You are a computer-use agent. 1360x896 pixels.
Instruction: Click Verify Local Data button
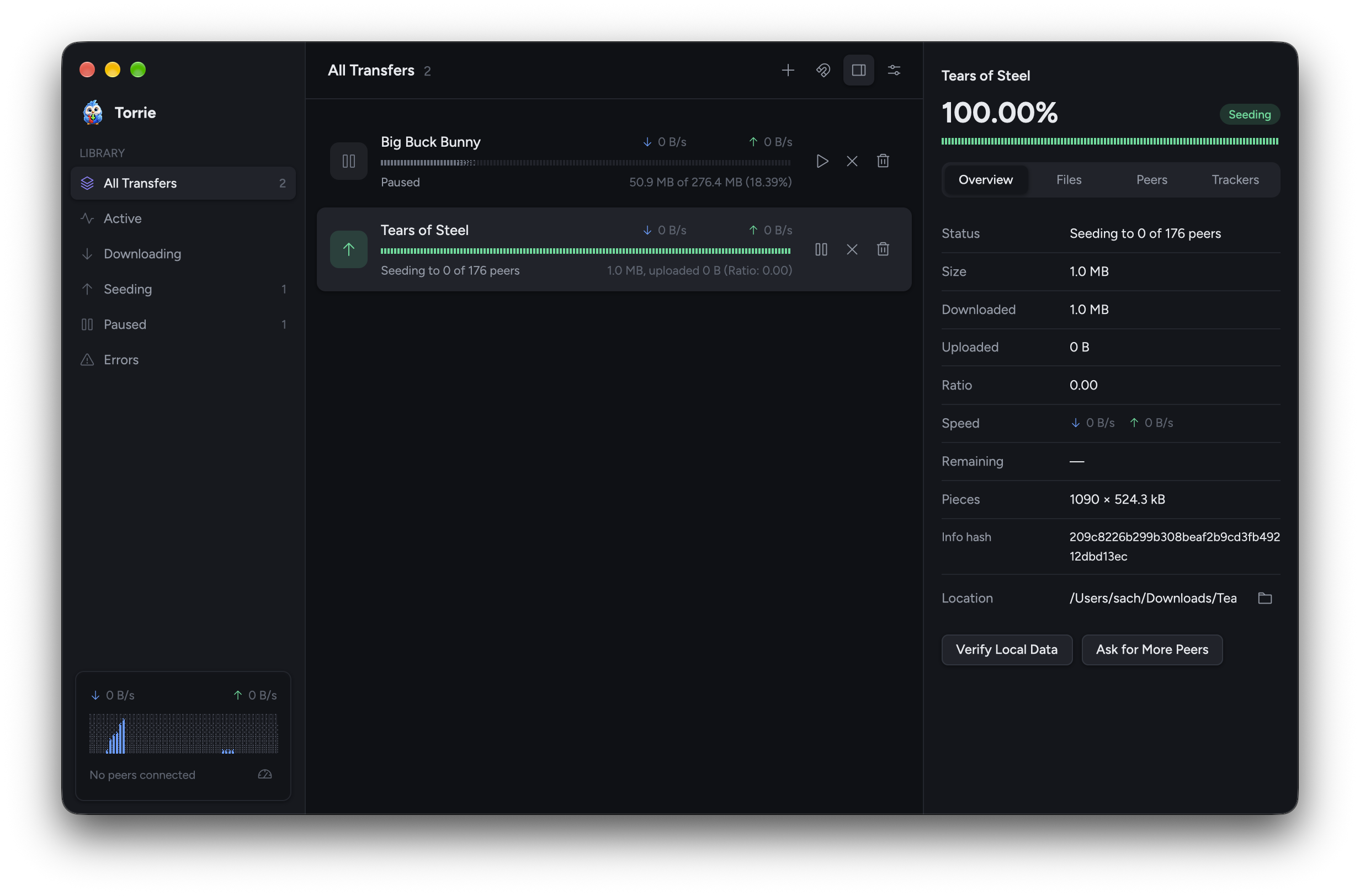1007,649
